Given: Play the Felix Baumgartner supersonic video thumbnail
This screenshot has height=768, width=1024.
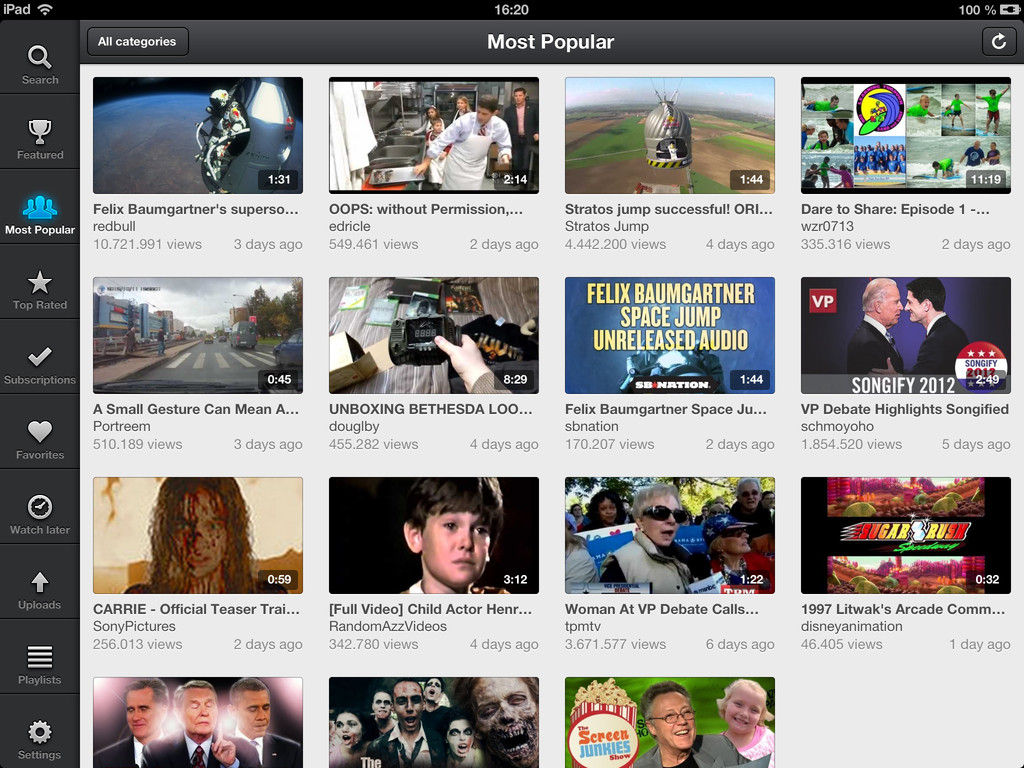Looking at the screenshot, I should tap(198, 135).
